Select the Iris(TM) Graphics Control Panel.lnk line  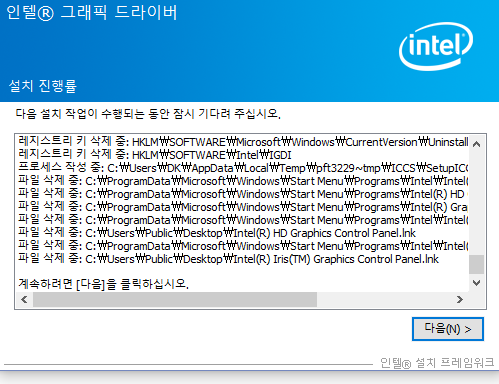click(228, 259)
